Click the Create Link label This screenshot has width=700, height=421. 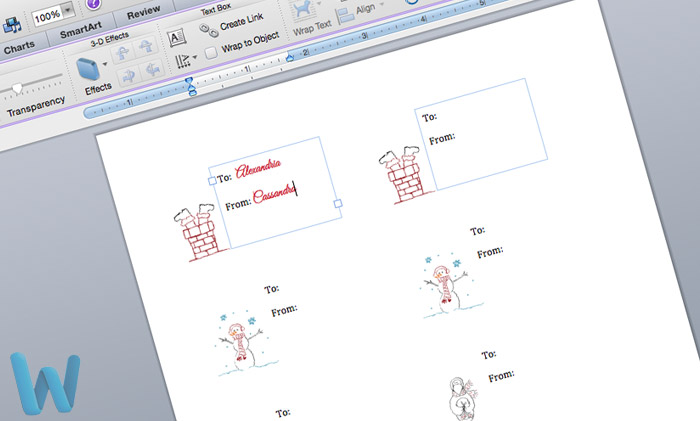[x=242, y=21]
